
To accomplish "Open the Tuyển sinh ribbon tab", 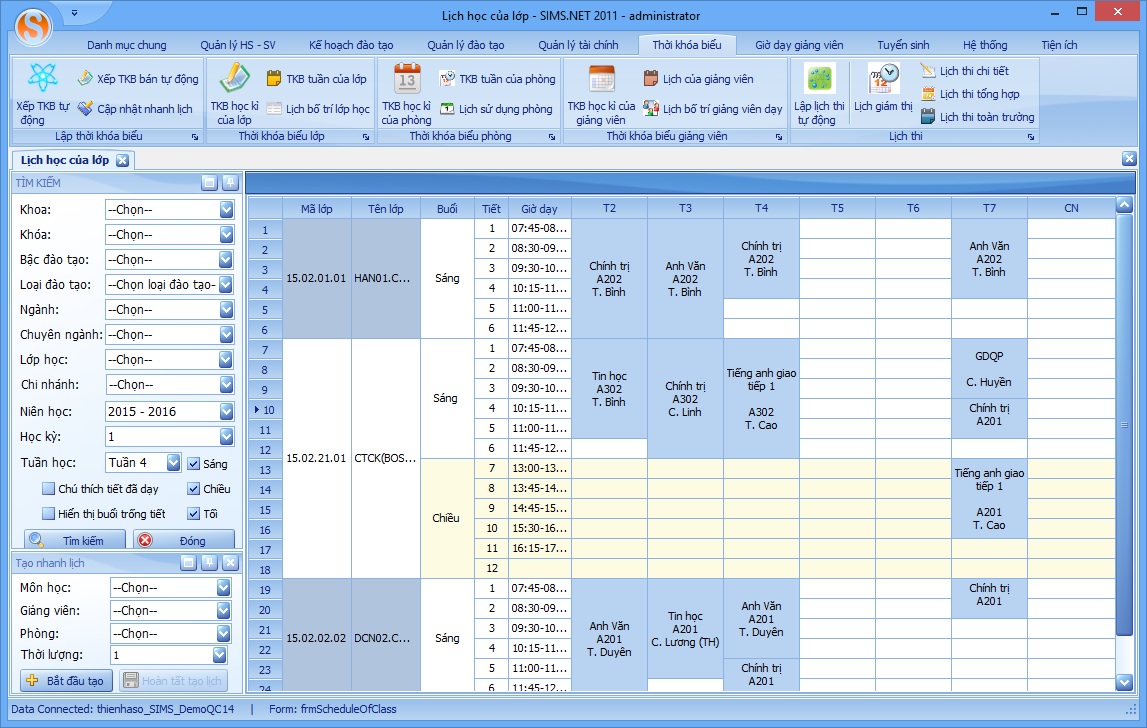I will pyautogui.click(x=903, y=45).
